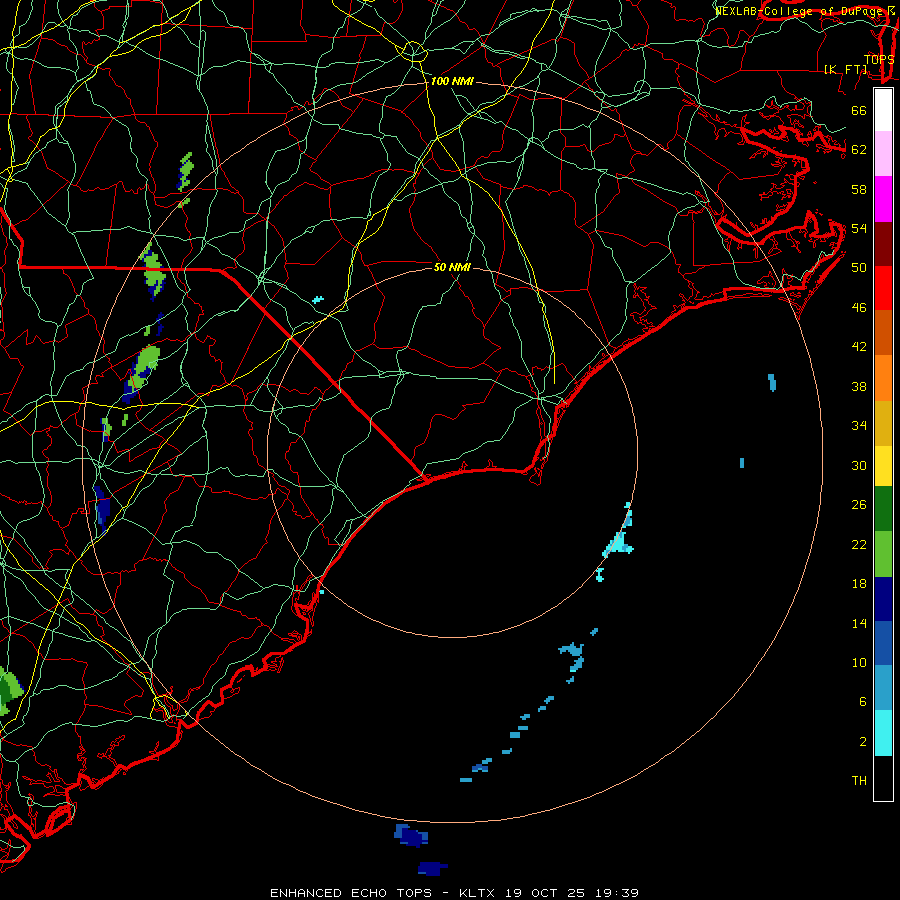The image size is (900, 900).
Task: Click the '66' legend value
Action: click(x=859, y=111)
